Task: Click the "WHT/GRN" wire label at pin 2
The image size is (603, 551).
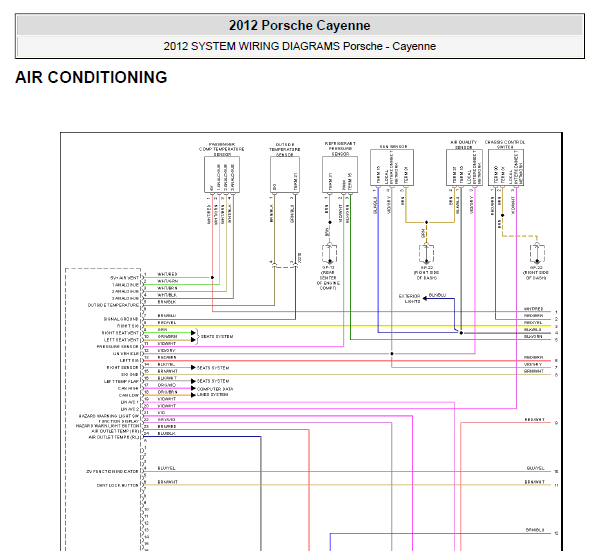Action: (x=168, y=281)
